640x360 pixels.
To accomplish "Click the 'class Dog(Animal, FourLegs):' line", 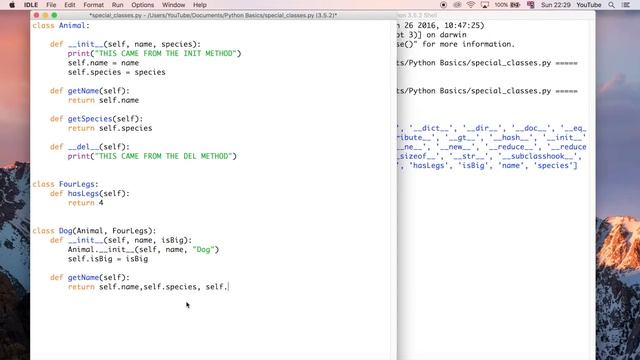I will click(94, 231).
